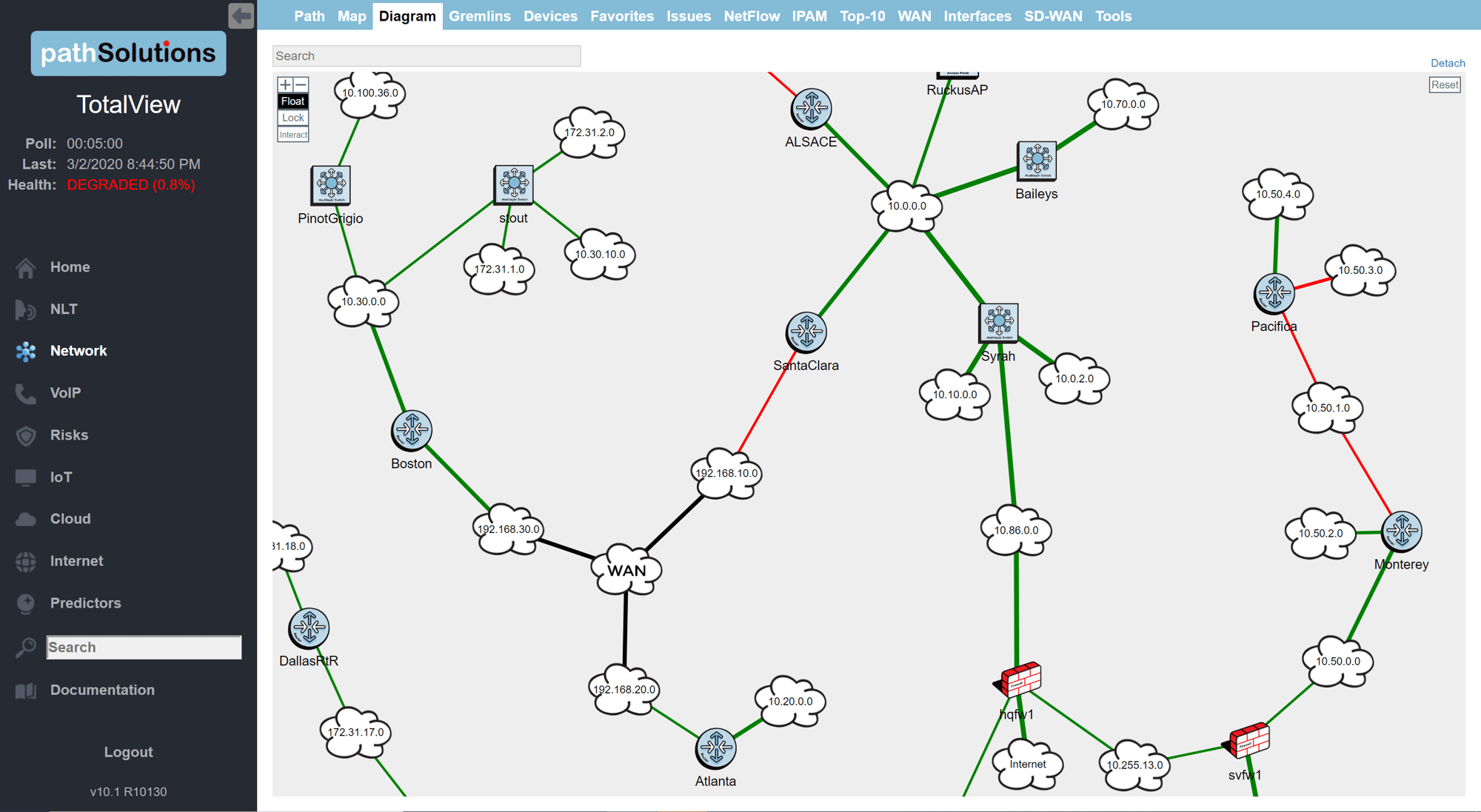
Task: Open the Tools tab
Action: point(1114,16)
